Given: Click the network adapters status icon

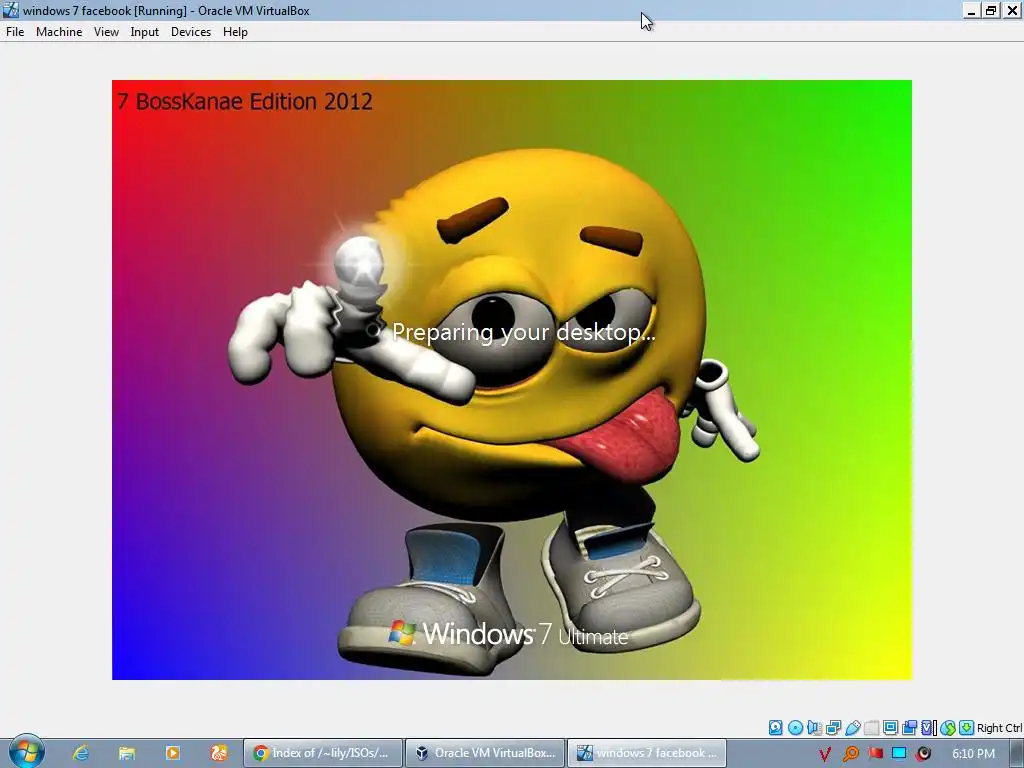Looking at the screenshot, I should point(833,727).
